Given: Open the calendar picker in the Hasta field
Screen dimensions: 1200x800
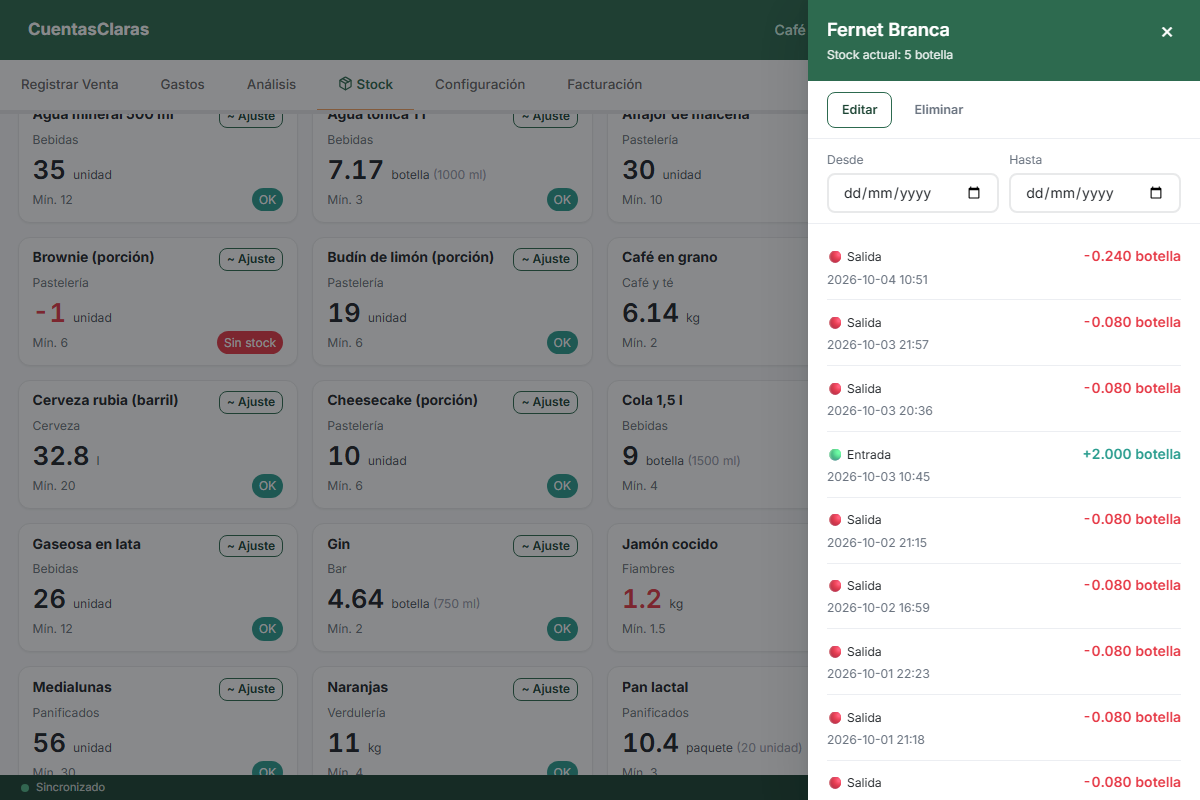Looking at the screenshot, I should [1156, 193].
